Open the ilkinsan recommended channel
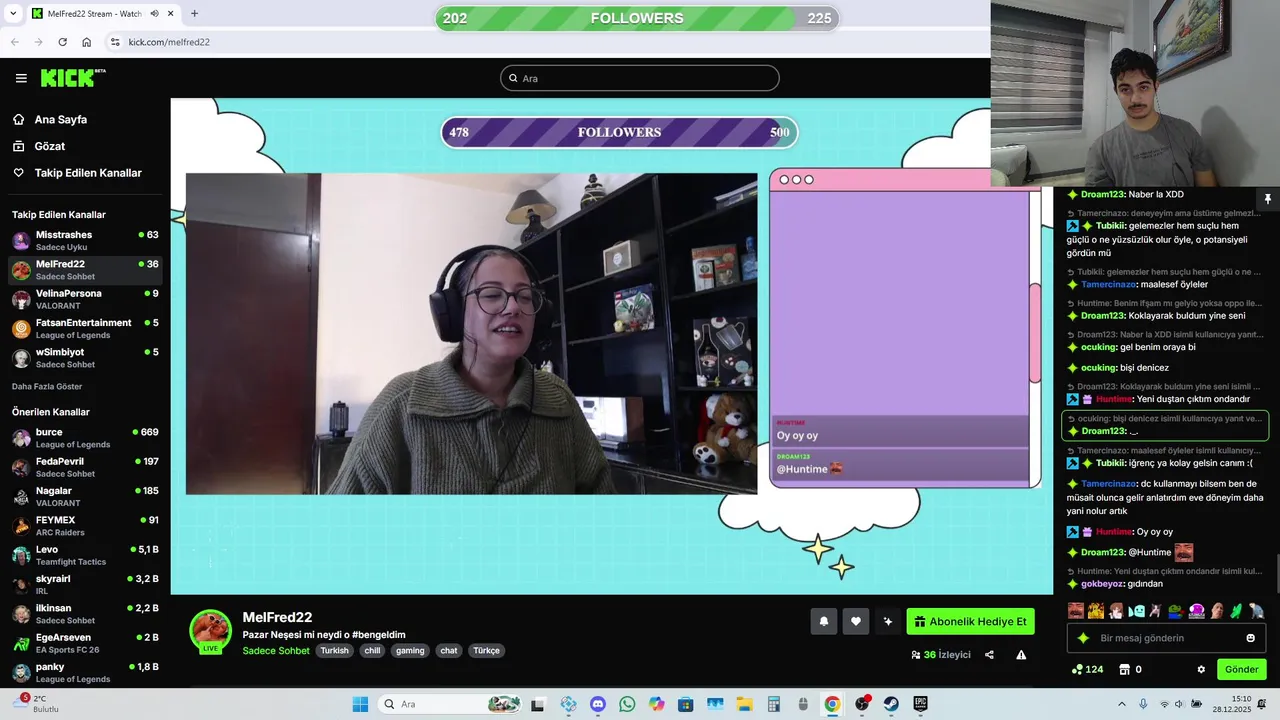 pyautogui.click(x=85, y=614)
